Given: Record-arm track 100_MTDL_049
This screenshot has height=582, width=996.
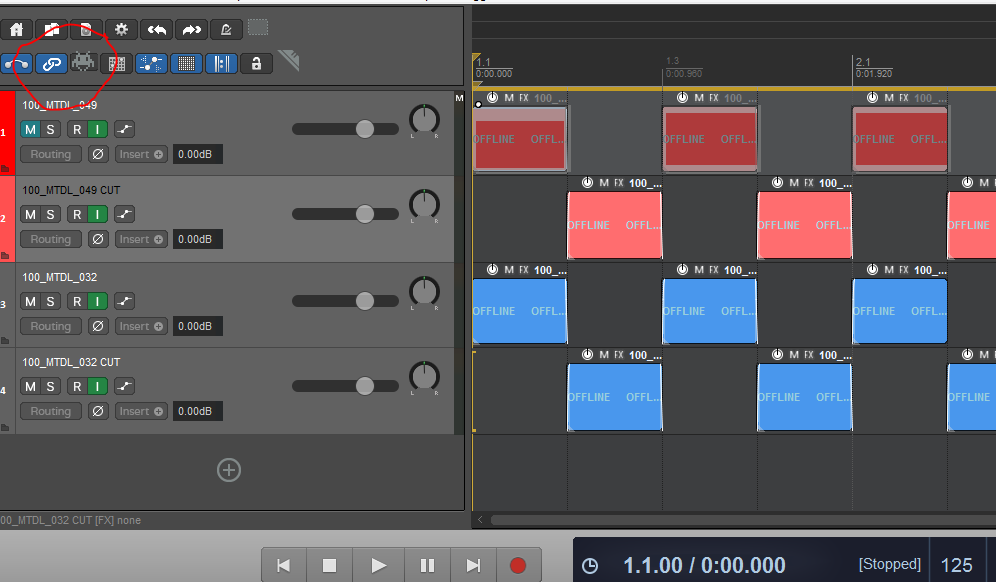Looking at the screenshot, I should 77,130.
